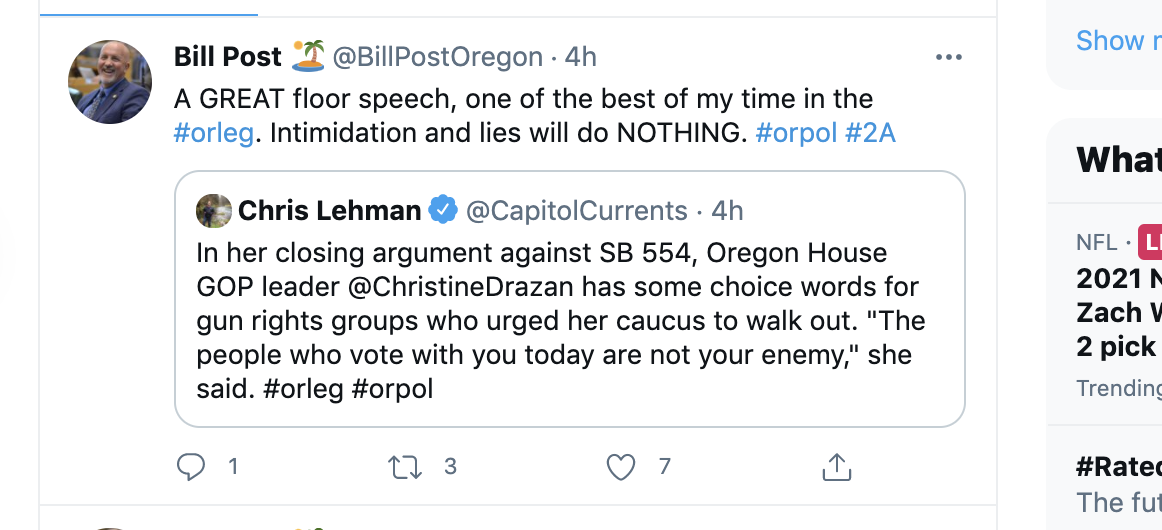
Task: Open the Bill Post display name
Action: (x=228, y=57)
